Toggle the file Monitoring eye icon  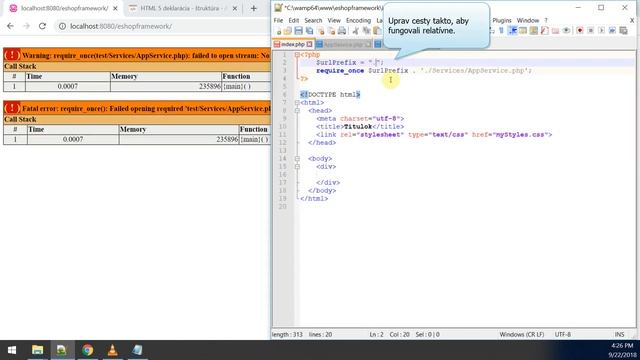point(566,31)
